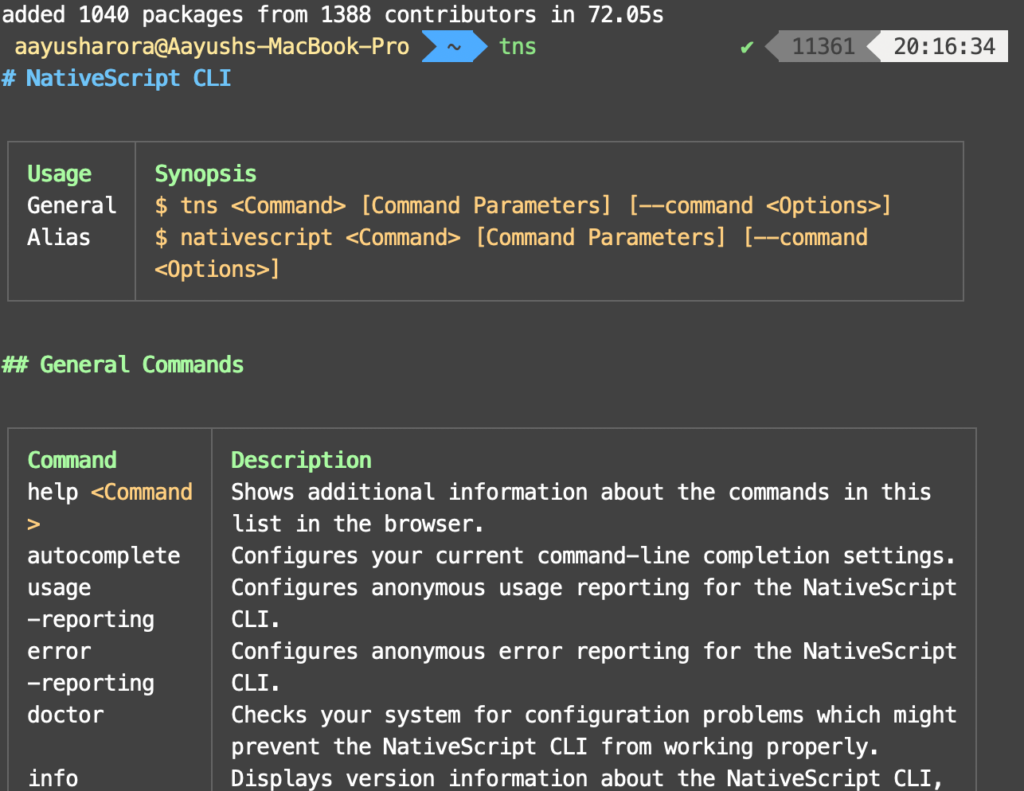The width and height of the screenshot is (1024, 791).
Task: Click 'Shows additional information' description text
Action: click(581, 492)
